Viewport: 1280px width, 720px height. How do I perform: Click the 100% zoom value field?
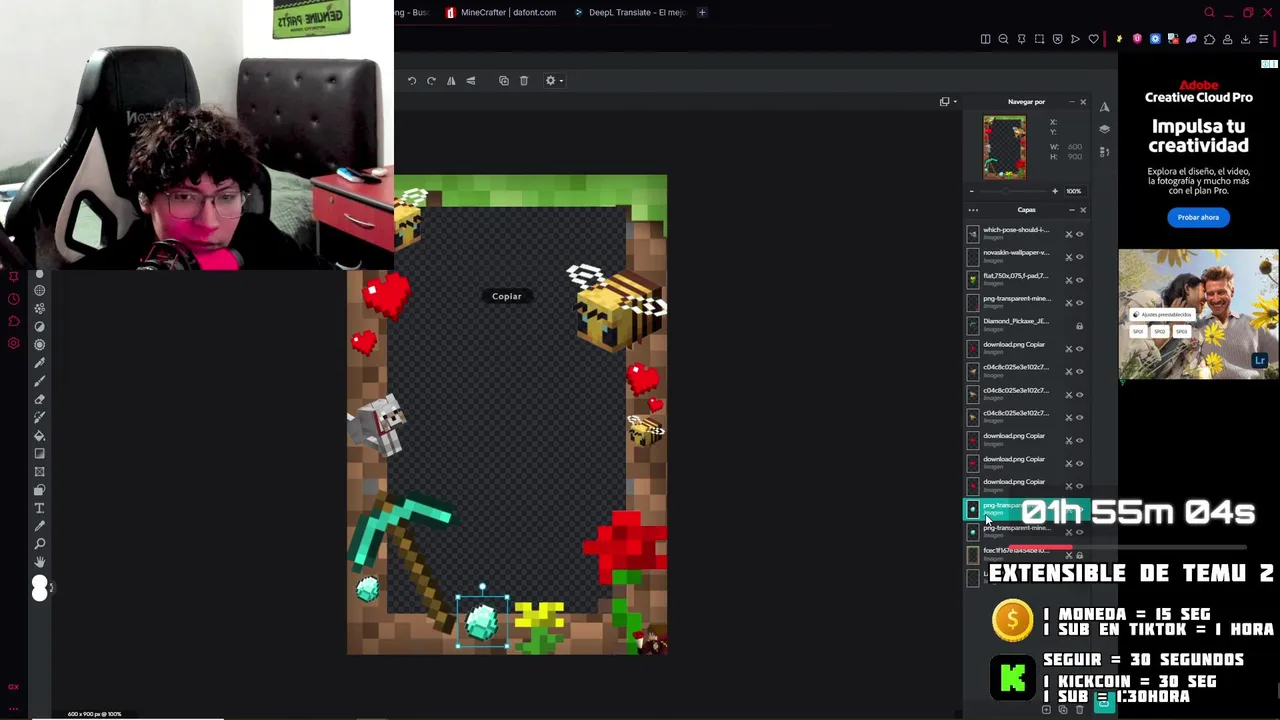[x=1073, y=191]
